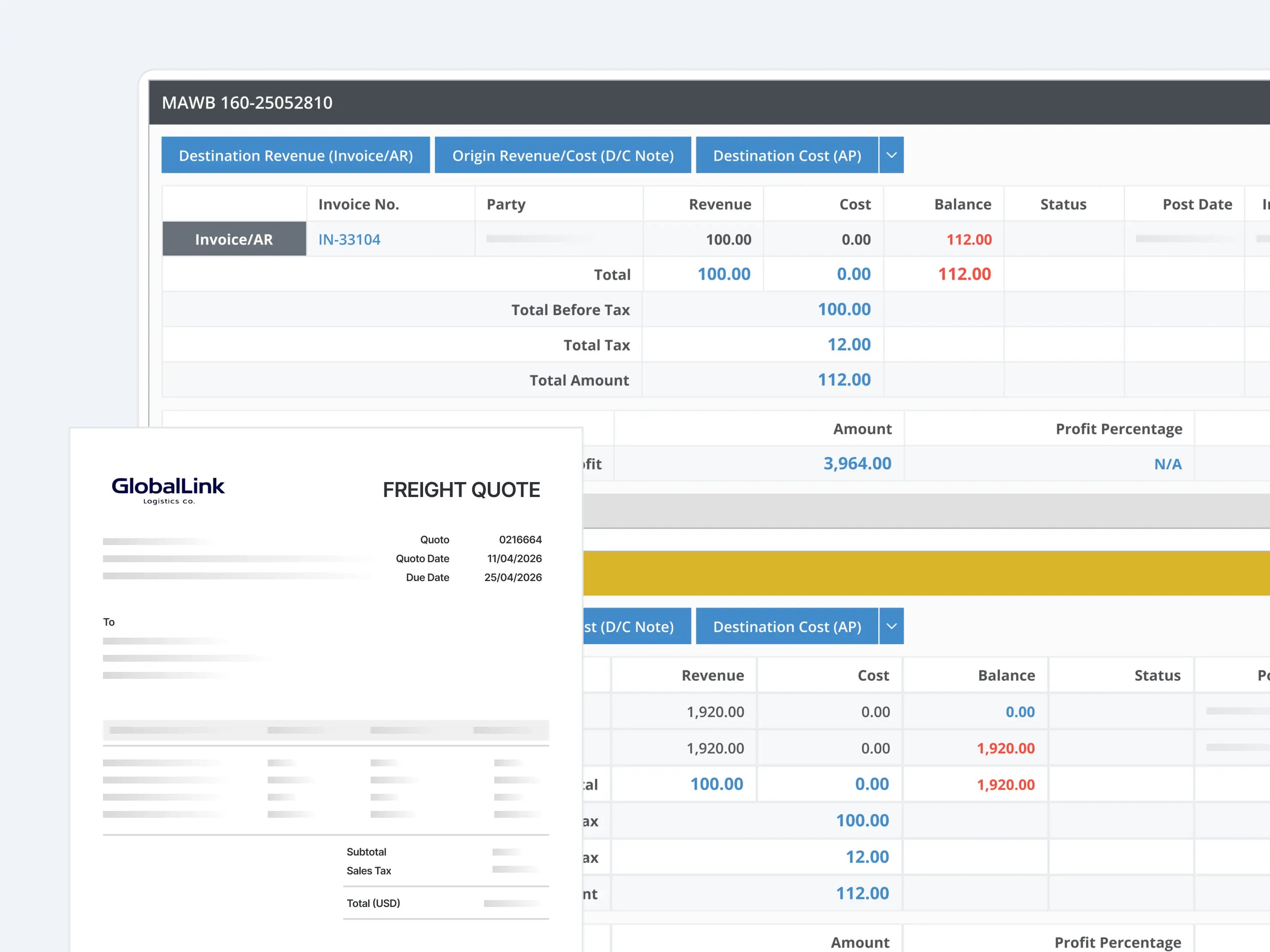The image size is (1270, 952).
Task: Click the Party column header
Action: 506,204
